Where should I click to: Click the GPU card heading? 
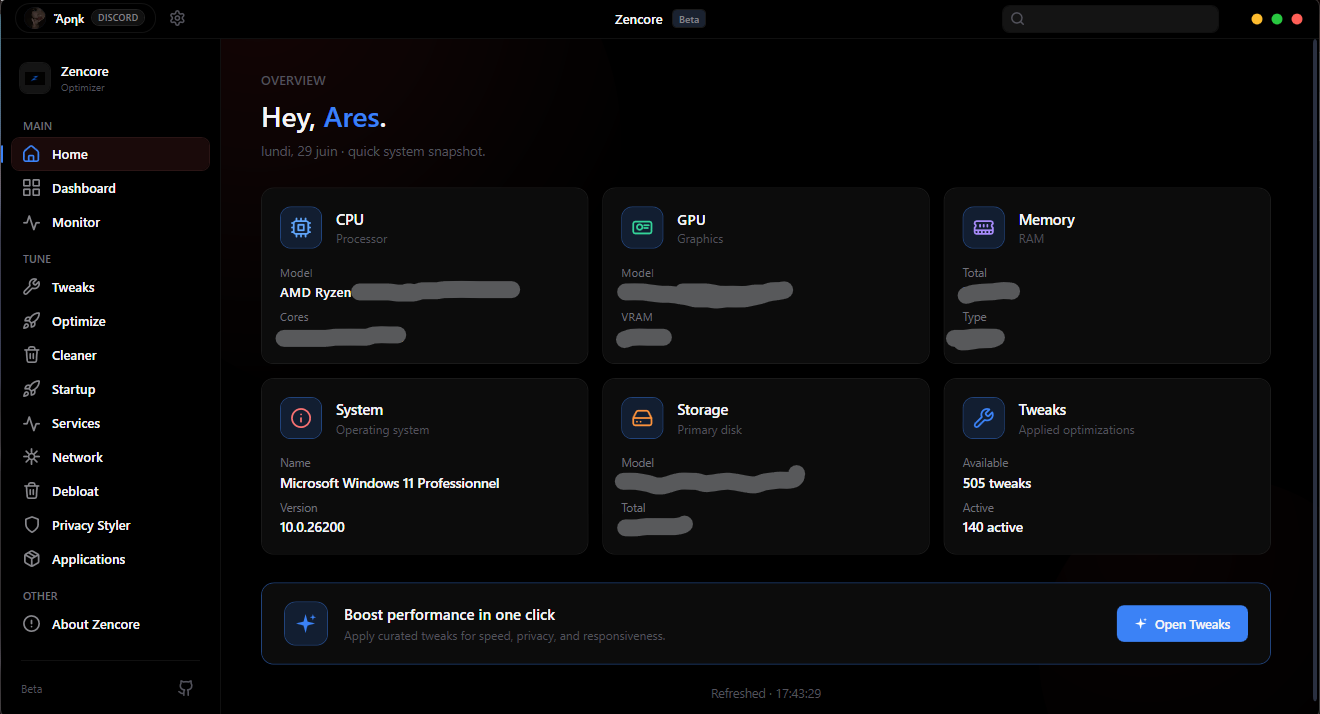691,220
